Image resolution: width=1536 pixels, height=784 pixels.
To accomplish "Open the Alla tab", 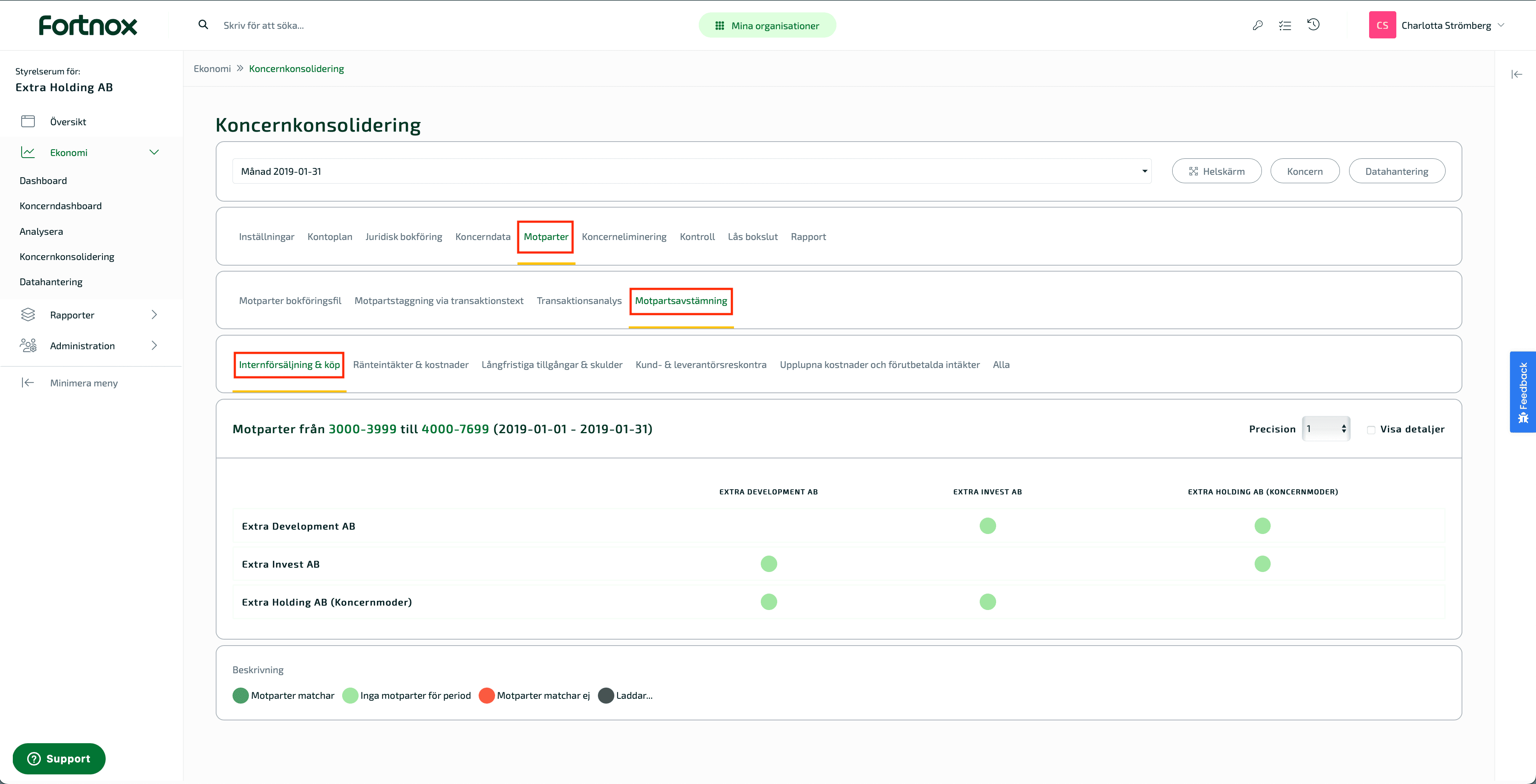I will [x=1001, y=364].
